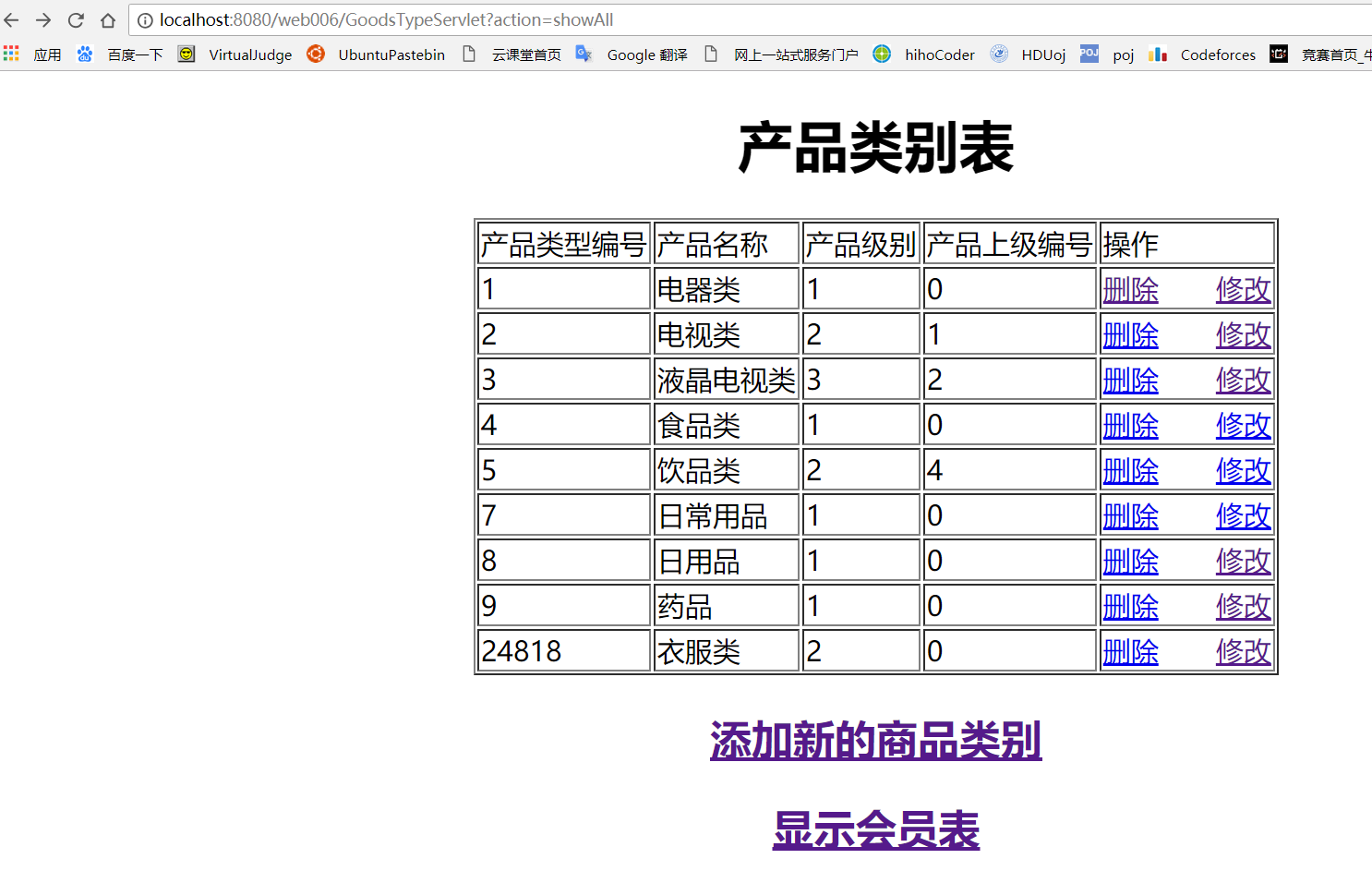Open the Google 翻译 bookmark

[632, 54]
